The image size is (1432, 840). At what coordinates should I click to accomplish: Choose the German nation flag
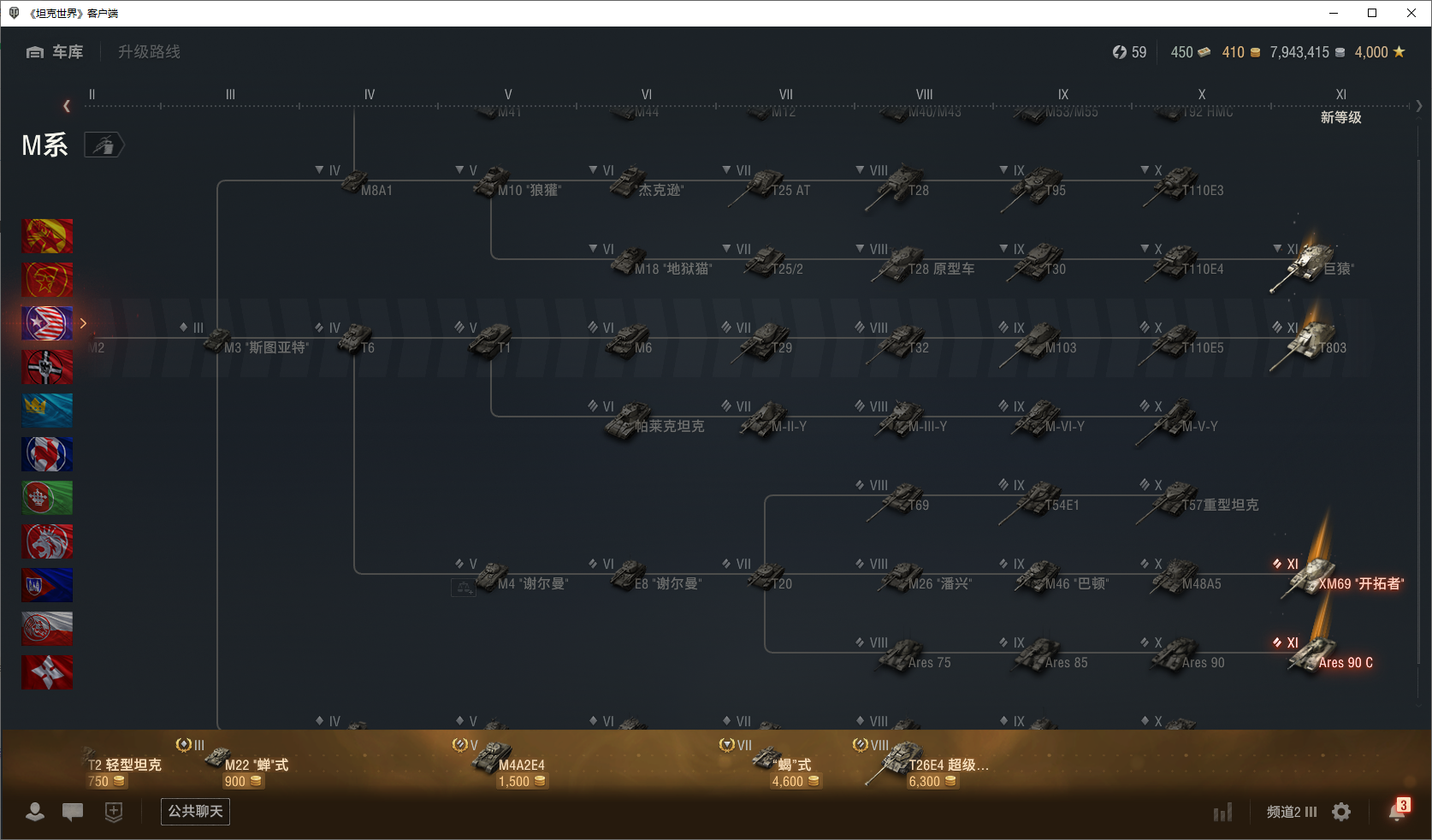pos(47,367)
